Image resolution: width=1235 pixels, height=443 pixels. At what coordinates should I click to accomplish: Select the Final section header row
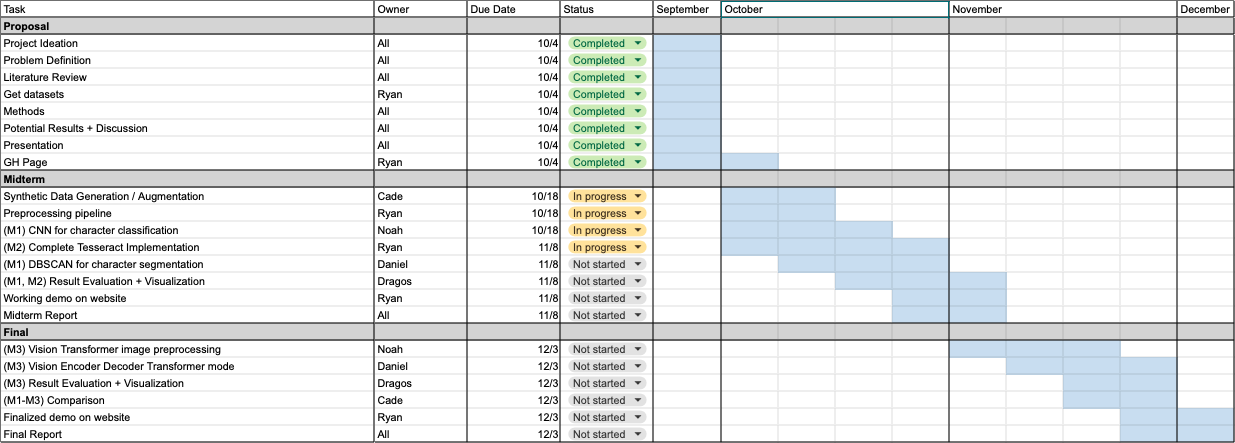pyautogui.click(x=617, y=332)
